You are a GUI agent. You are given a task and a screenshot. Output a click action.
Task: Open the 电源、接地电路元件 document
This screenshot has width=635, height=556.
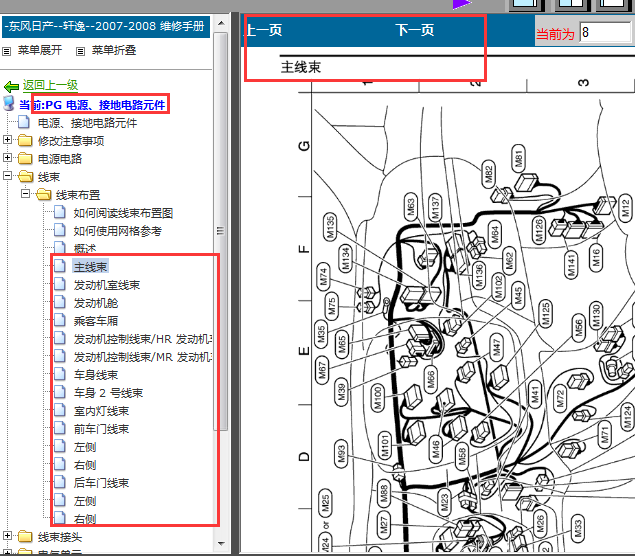pyautogui.click(x=87, y=123)
